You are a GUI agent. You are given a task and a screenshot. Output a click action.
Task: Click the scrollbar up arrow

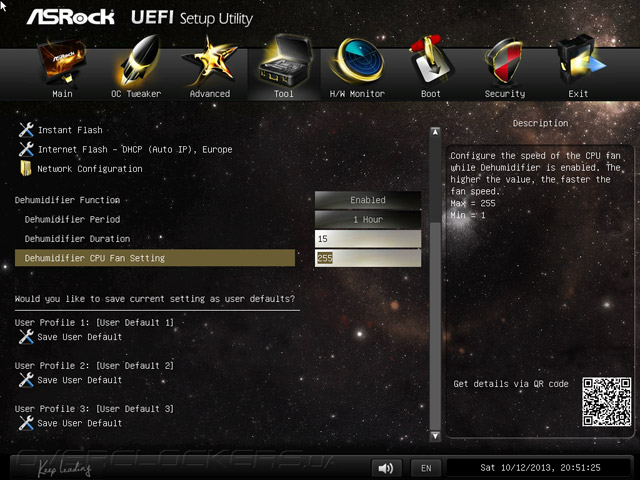436,132
